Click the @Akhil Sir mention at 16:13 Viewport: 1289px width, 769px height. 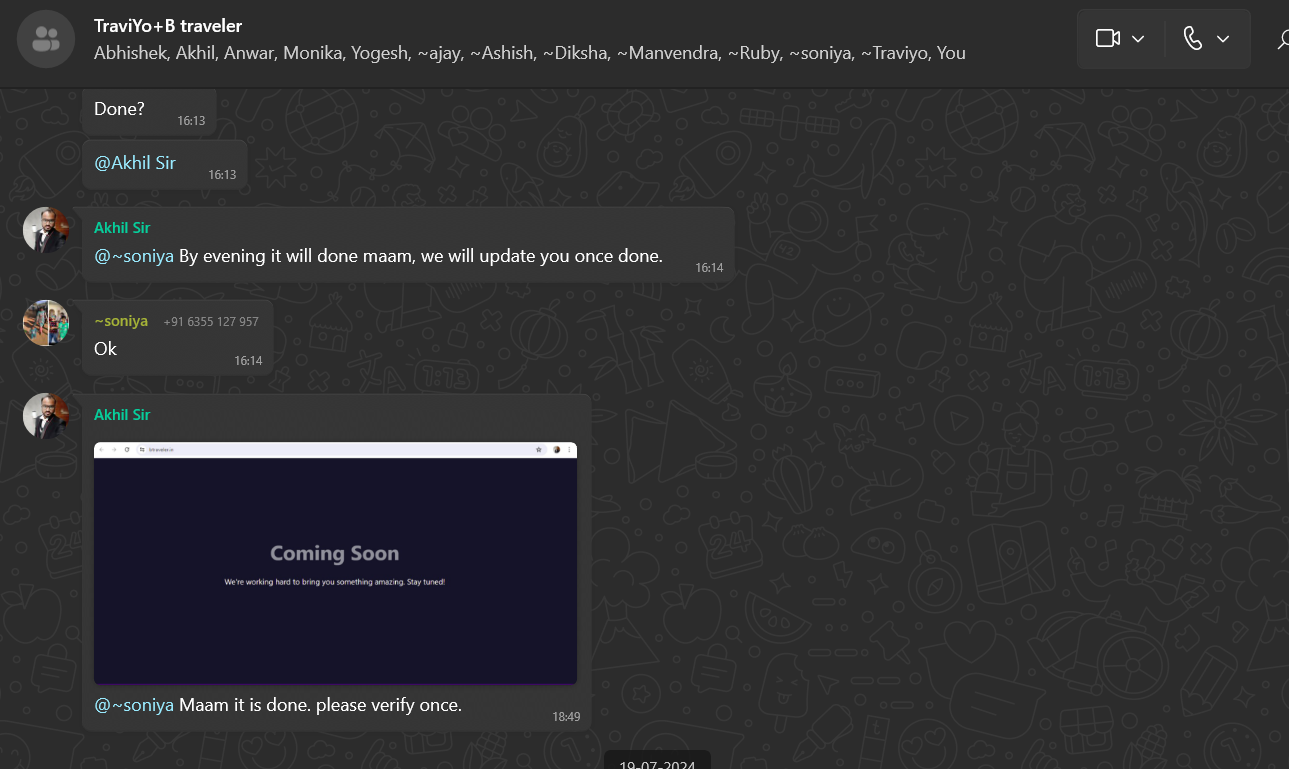[x=135, y=163]
